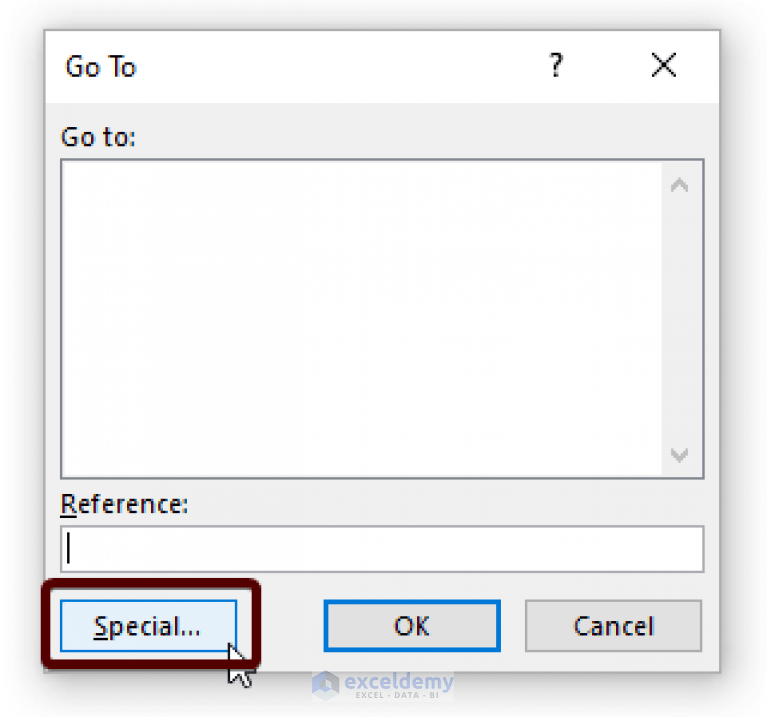Close the Go To dialog
Viewport: 767px width, 717px height.
664,65
